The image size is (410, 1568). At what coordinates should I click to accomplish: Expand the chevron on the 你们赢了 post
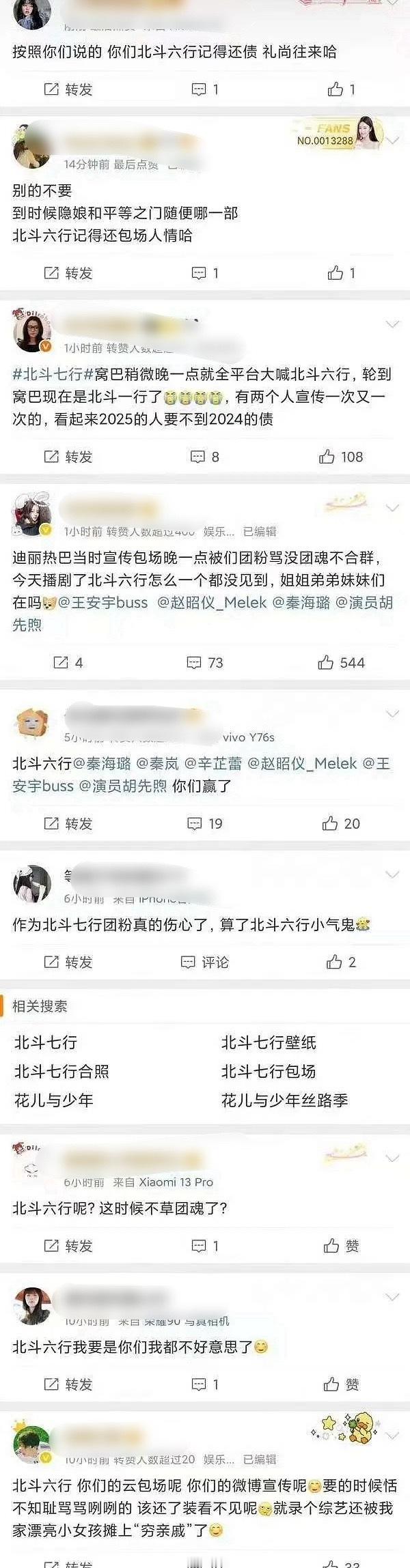(x=392, y=713)
